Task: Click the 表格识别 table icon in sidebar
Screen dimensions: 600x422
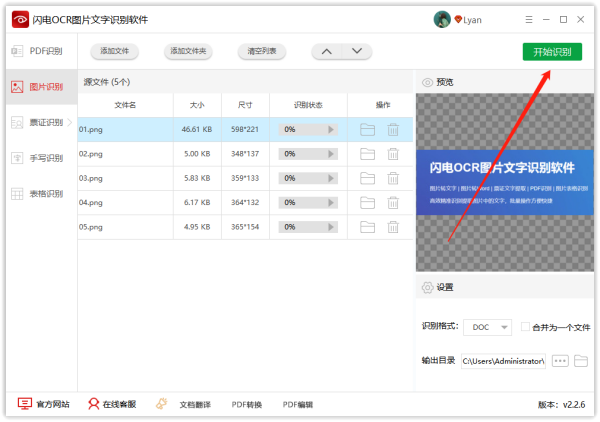Action: point(17,194)
